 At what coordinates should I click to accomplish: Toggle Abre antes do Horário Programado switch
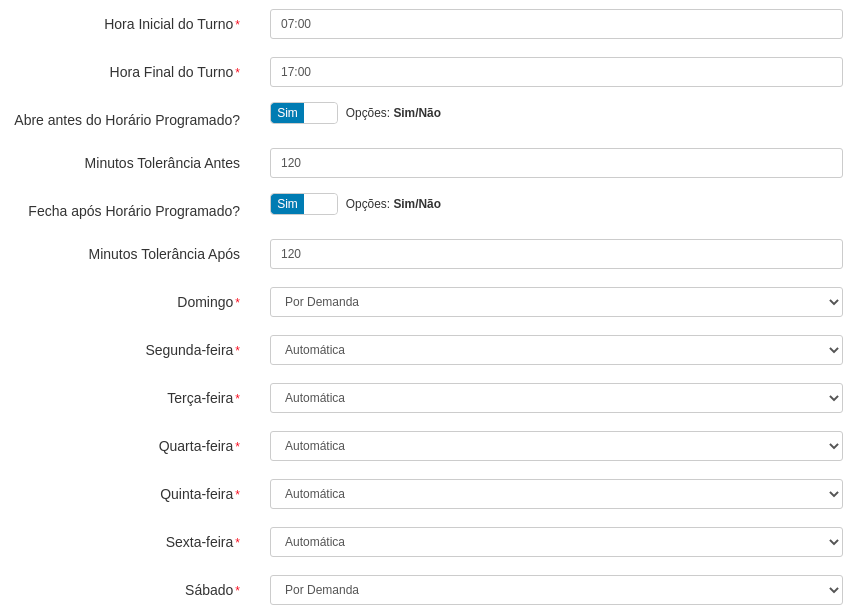pyautogui.click(x=304, y=113)
